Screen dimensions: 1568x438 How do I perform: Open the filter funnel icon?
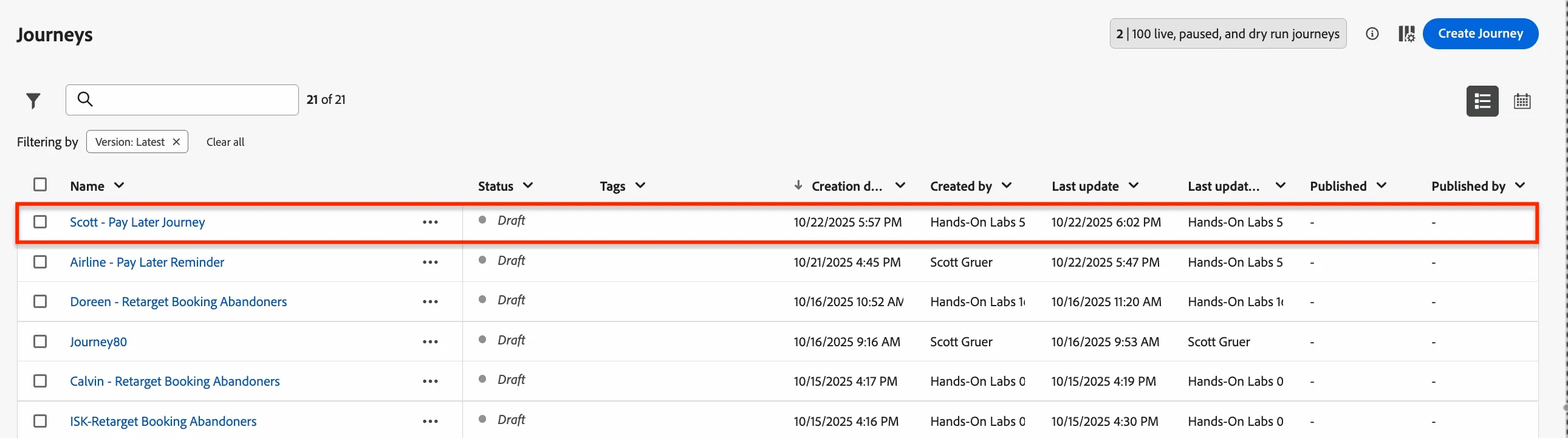(33, 100)
